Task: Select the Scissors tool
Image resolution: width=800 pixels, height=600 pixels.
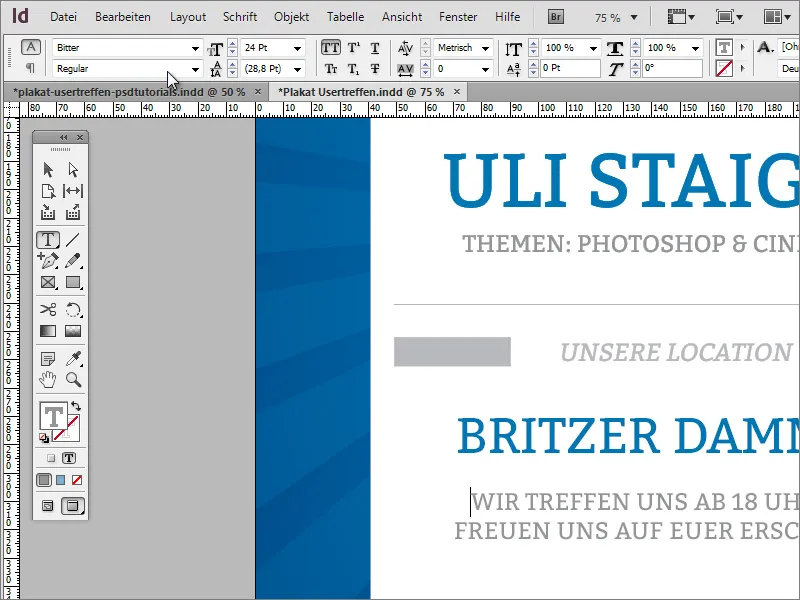Action: (x=48, y=309)
